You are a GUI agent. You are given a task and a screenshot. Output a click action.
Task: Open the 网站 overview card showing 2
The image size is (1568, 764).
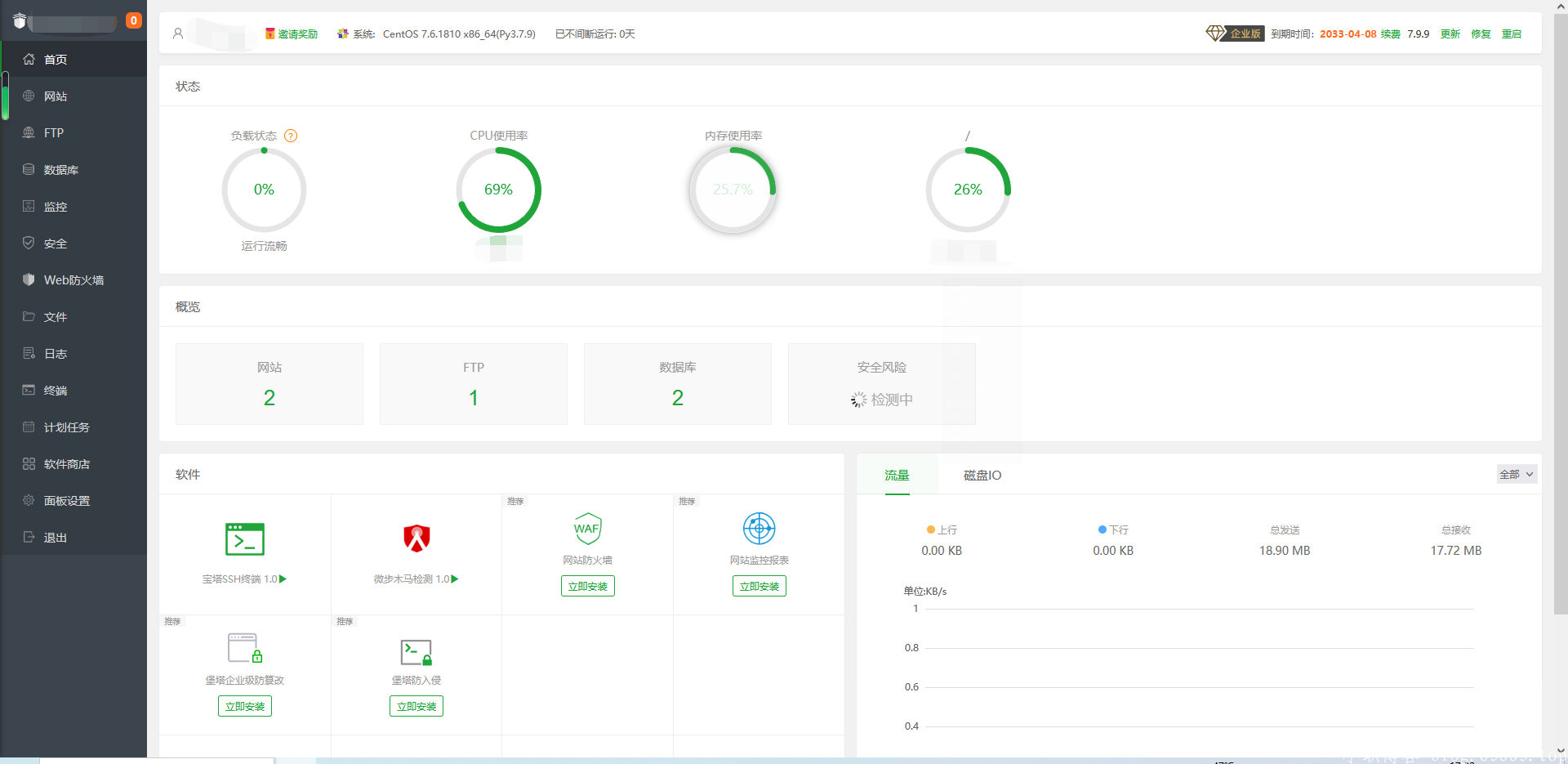click(269, 384)
